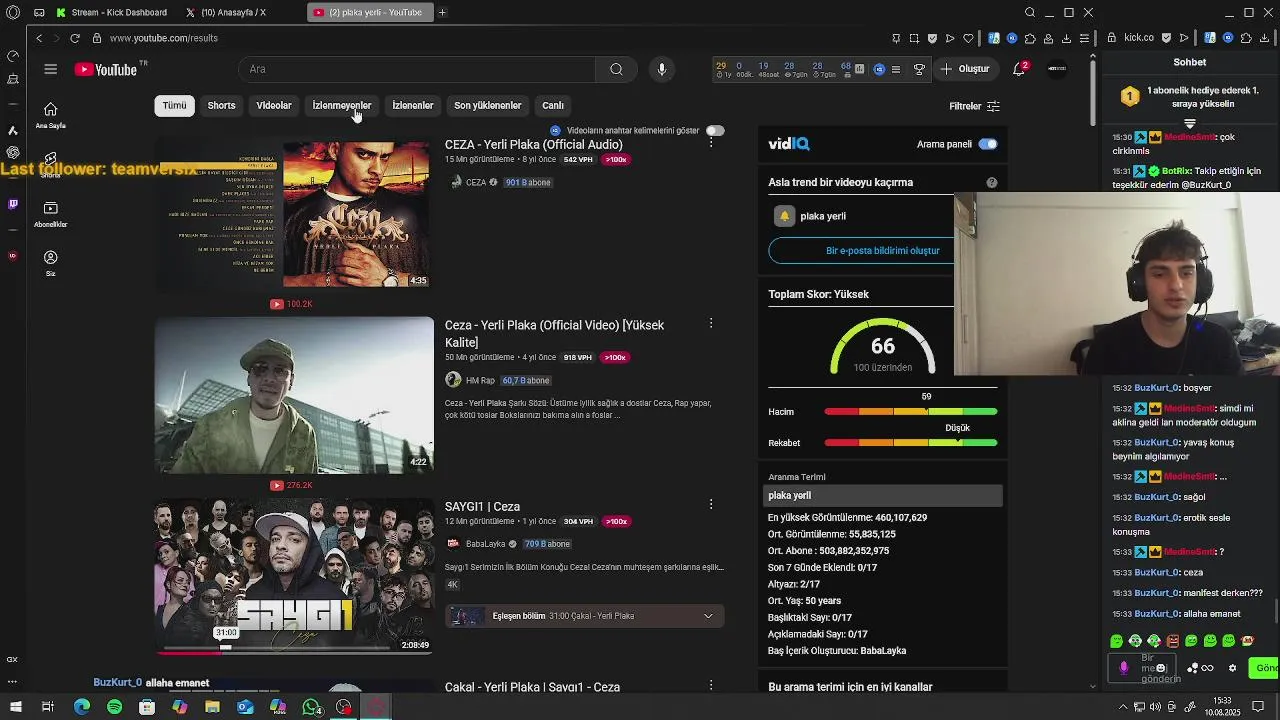Open CEZA - Yerli Plaka (Official Audio) title

(533, 145)
